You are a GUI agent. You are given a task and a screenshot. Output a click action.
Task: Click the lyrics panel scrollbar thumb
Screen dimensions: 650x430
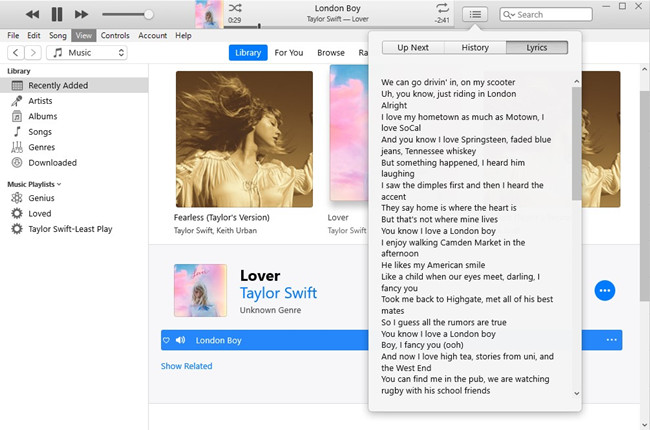click(x=577, y=143)
